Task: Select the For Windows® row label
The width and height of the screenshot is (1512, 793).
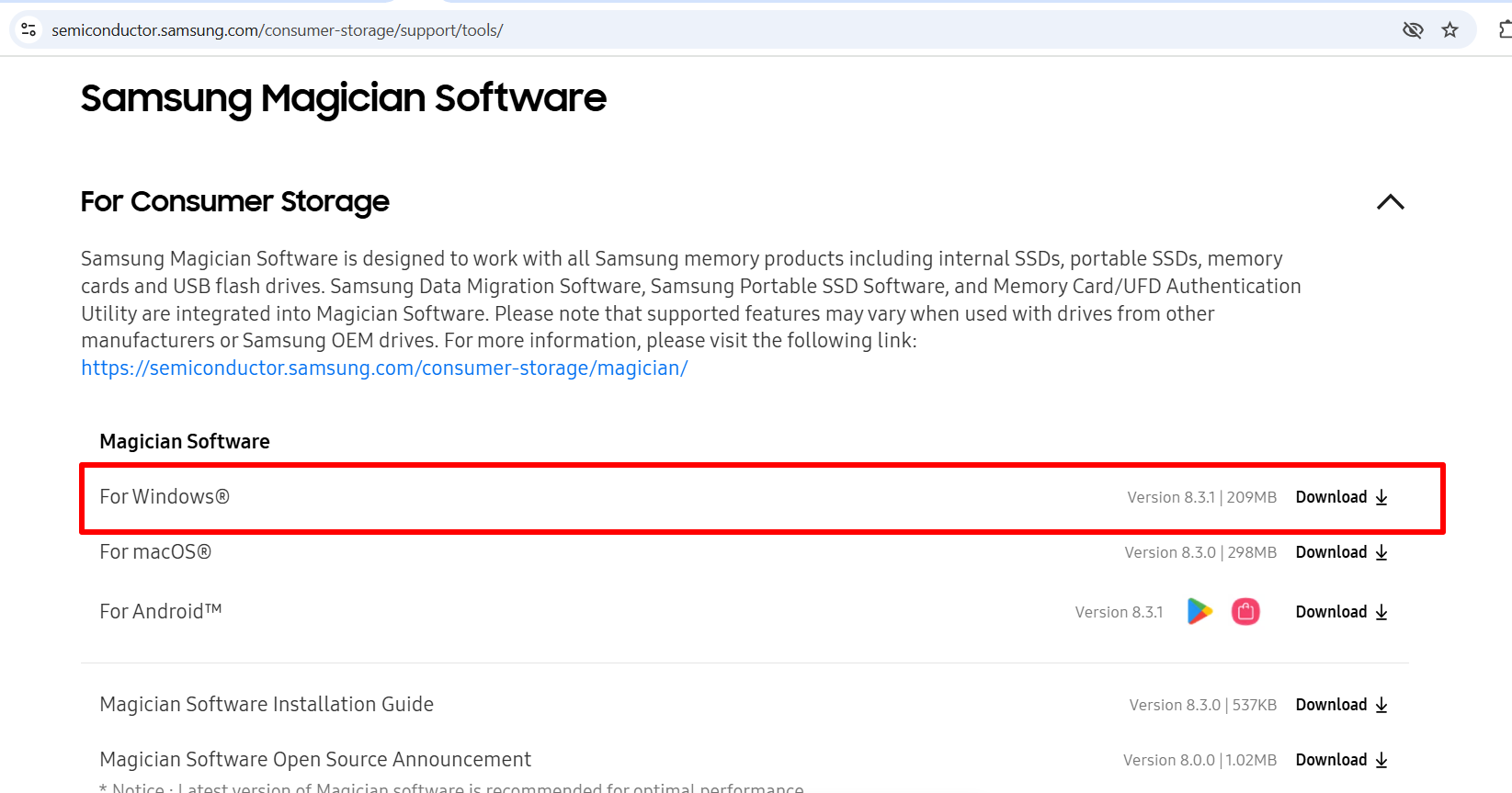Action: tap(165, 497)
